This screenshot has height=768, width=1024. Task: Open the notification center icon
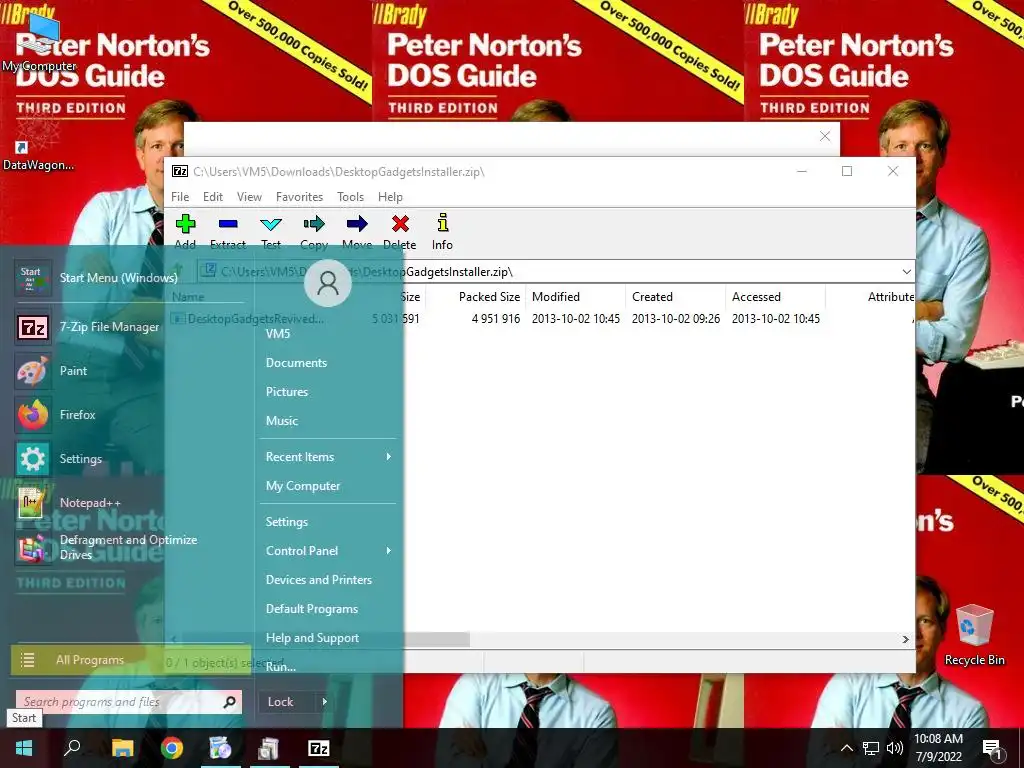pyautogui.click(x=992, y=748)
